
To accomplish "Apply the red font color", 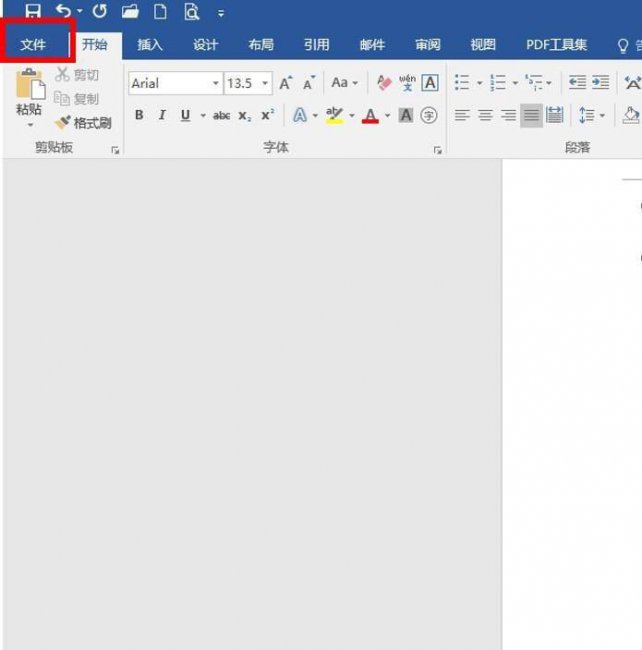I will click(x=371, y=116).
